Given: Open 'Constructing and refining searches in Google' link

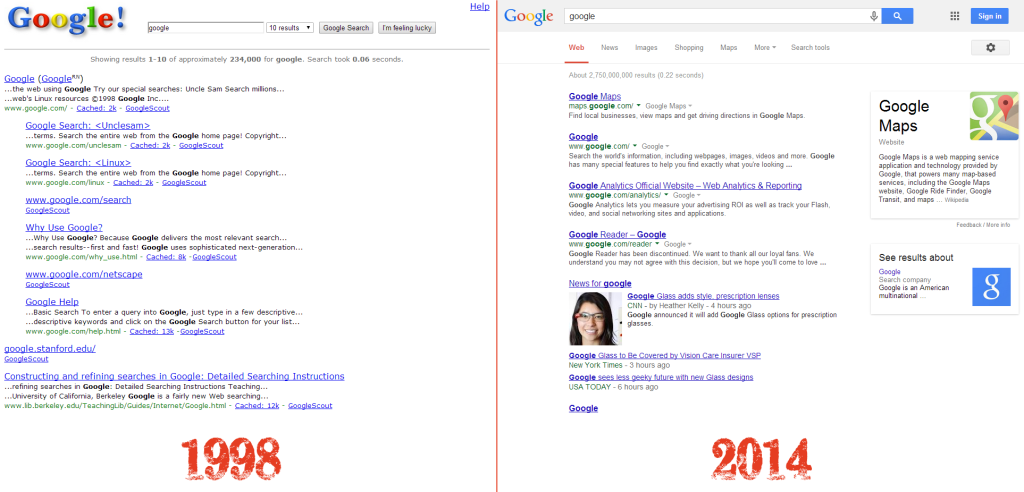Looking at the screenshot, I should coord(174,376).
